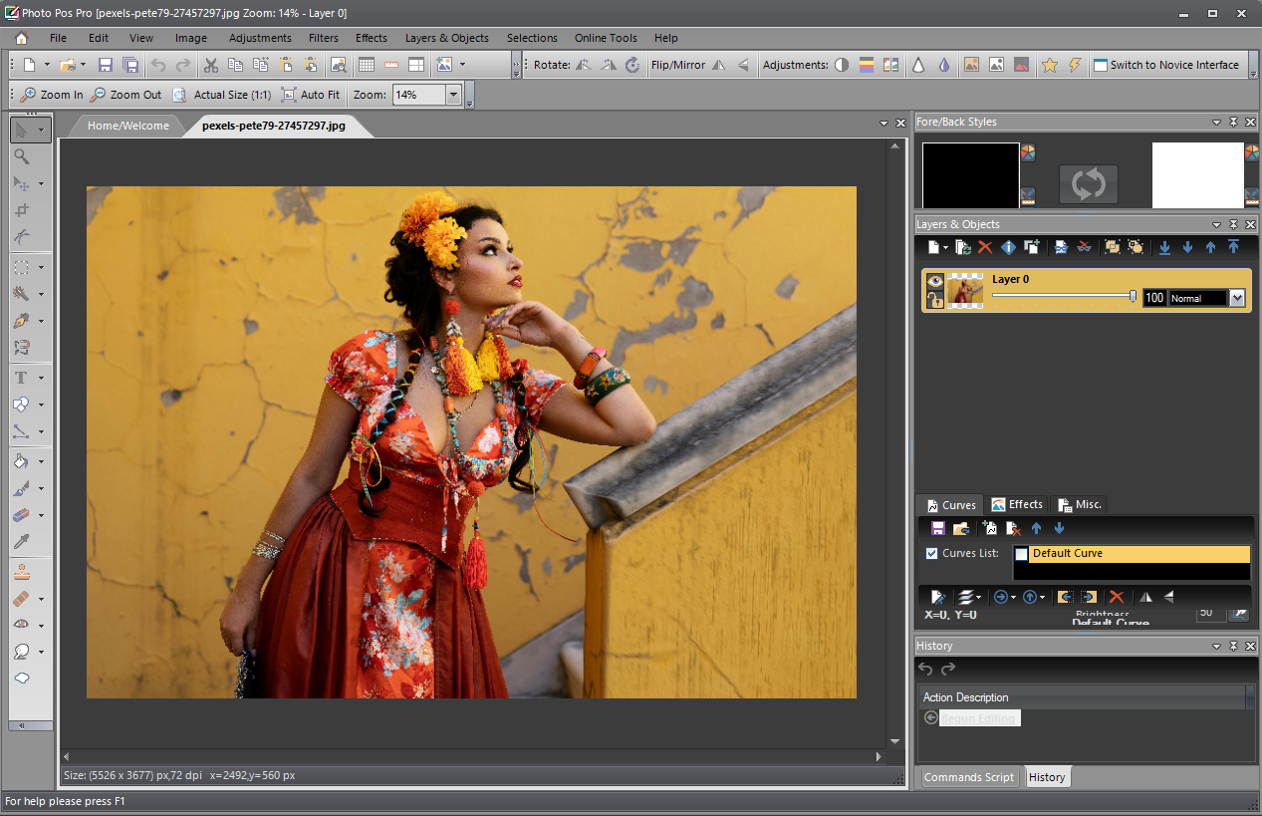Select the Zoom tool in the left toolbar

21,157
